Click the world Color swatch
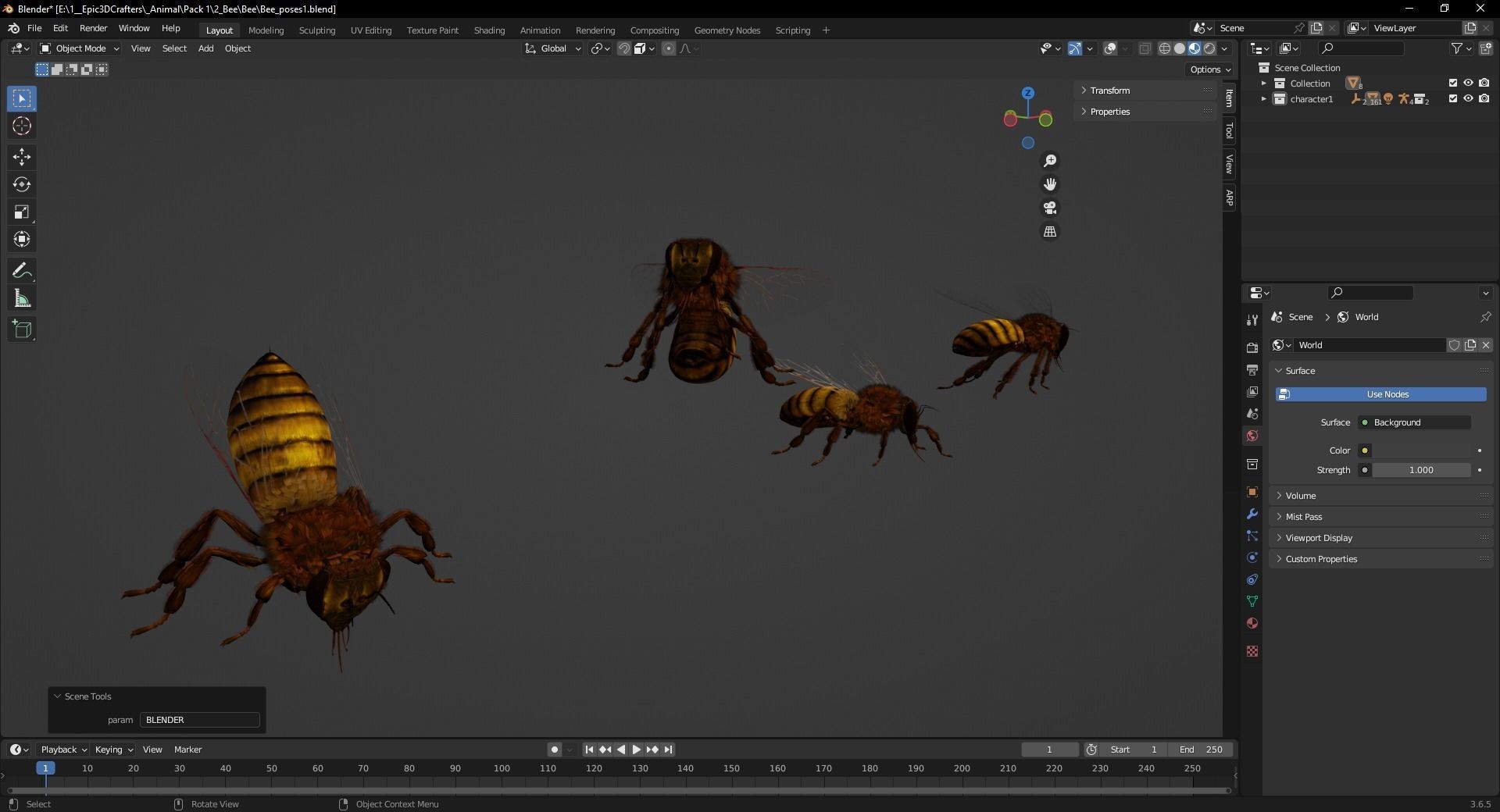This screenshot has height=812, width=1500. coord(1422,451)
